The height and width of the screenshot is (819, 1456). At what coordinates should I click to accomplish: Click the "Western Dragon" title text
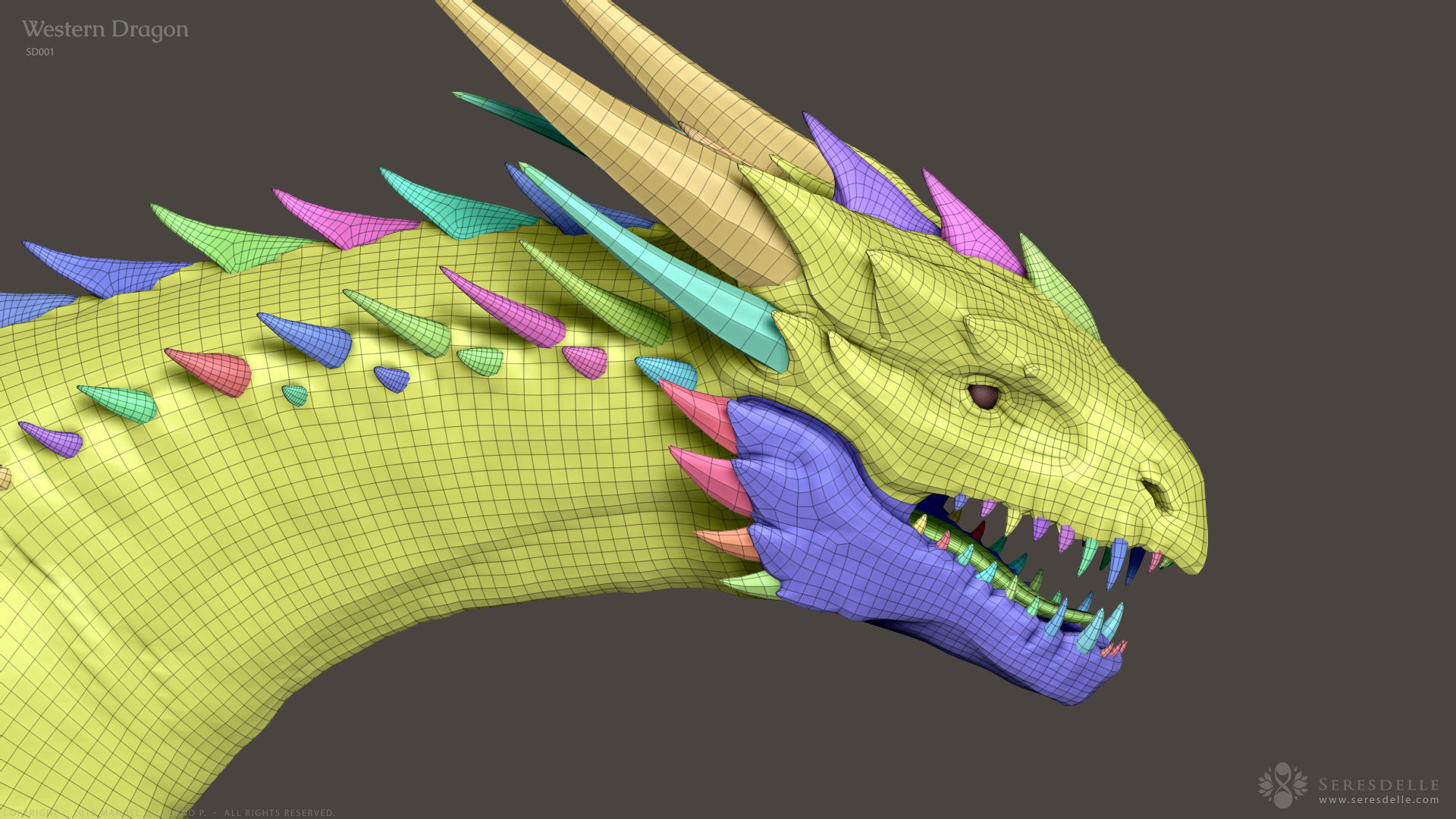click(x=105, y=30)
